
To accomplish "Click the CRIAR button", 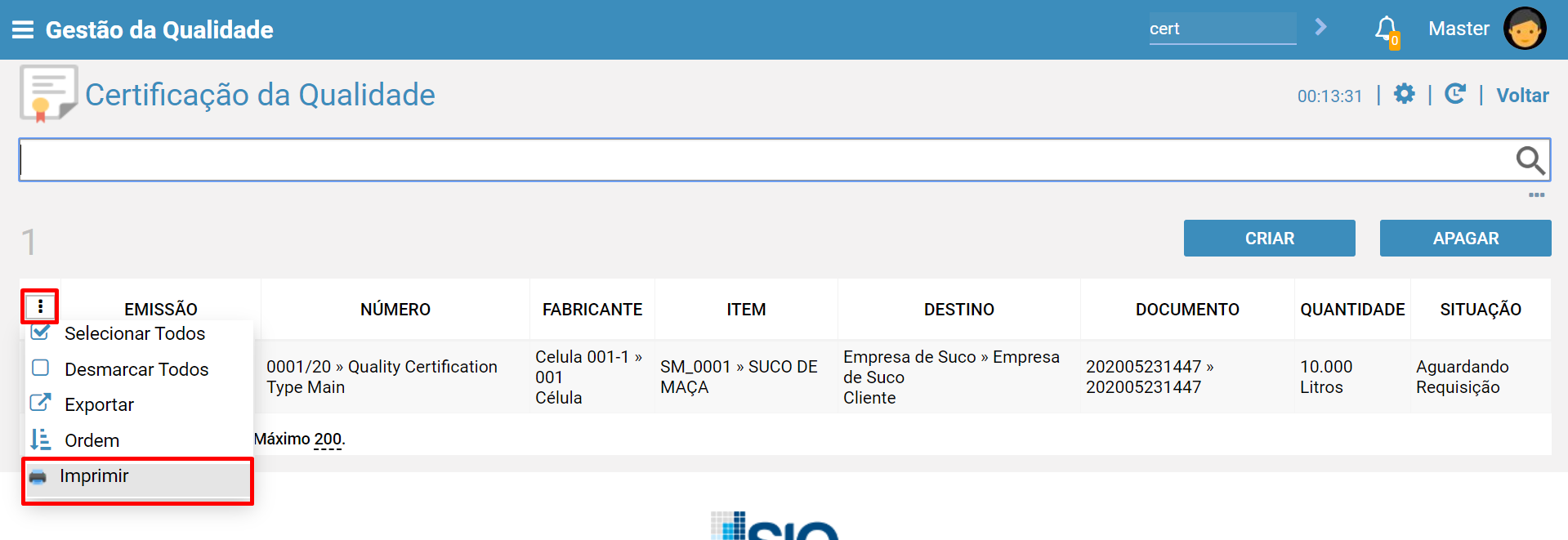I will [1269, 239].
